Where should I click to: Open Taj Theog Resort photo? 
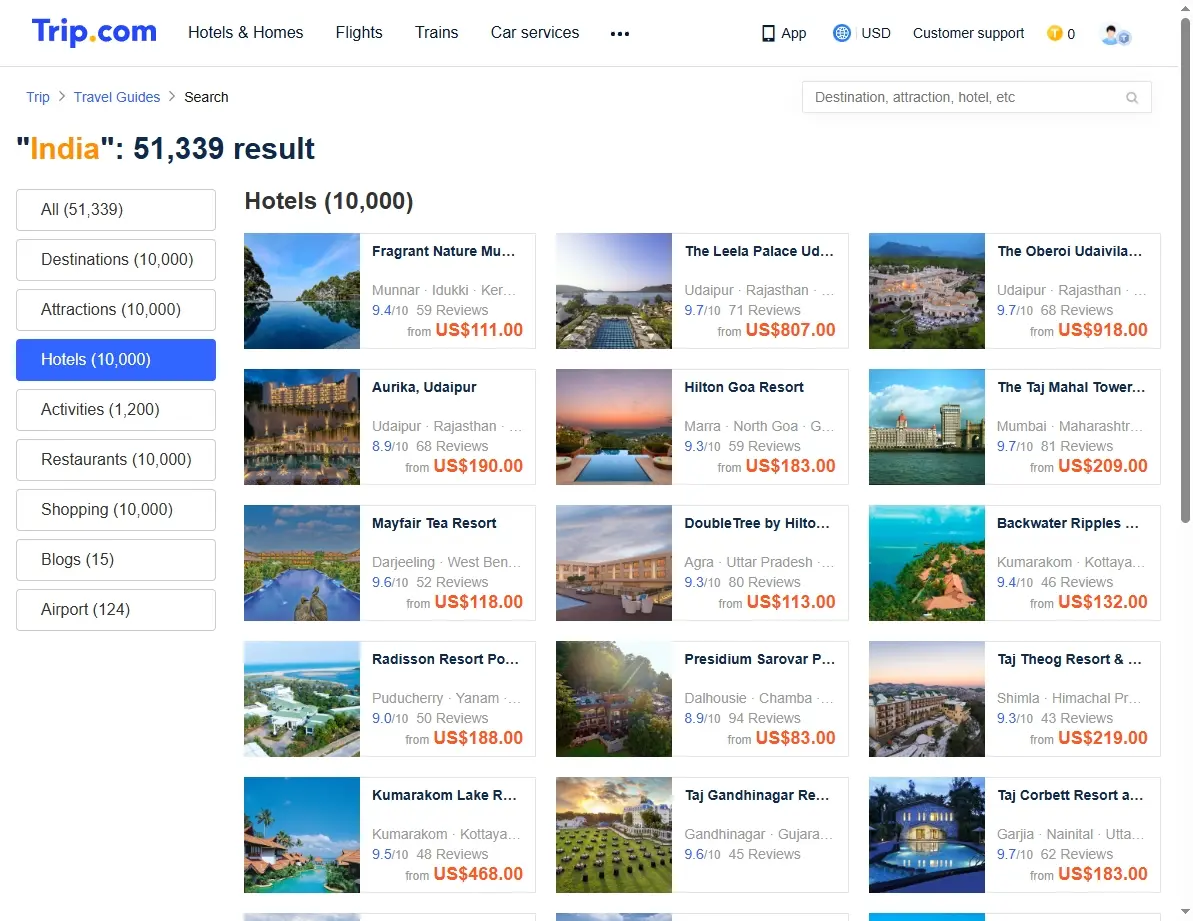click(927, 699)
